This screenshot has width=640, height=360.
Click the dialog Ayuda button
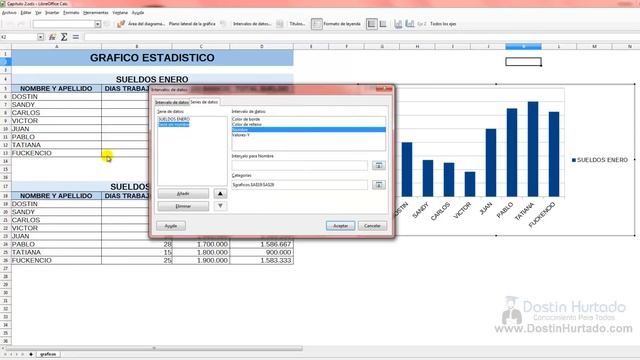click(171, 226)
